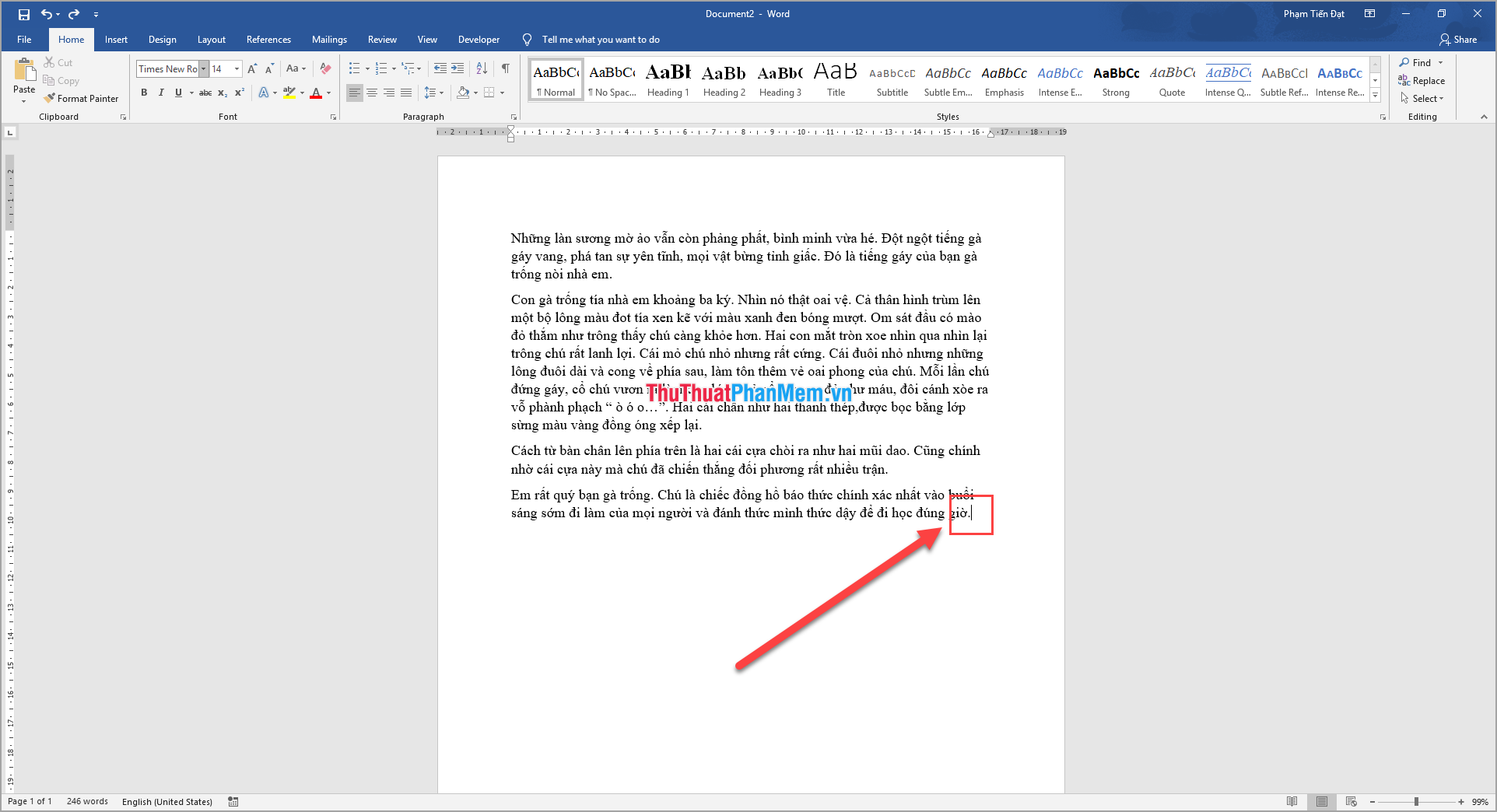This screenshot has width=1497, height=812.
Task: Align text right
Action: pyautogui.click(x=389, y=93)
